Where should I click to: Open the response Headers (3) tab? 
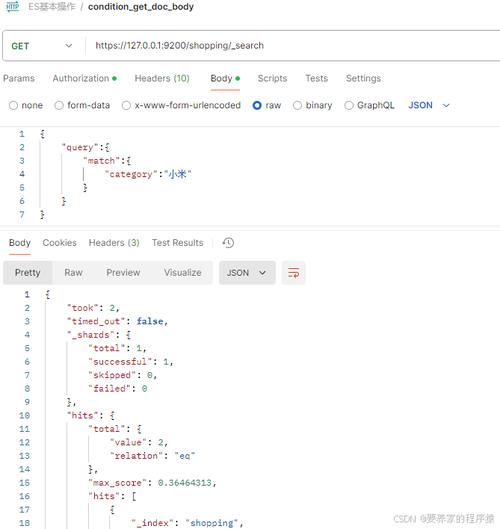click(x=114, y=243)
